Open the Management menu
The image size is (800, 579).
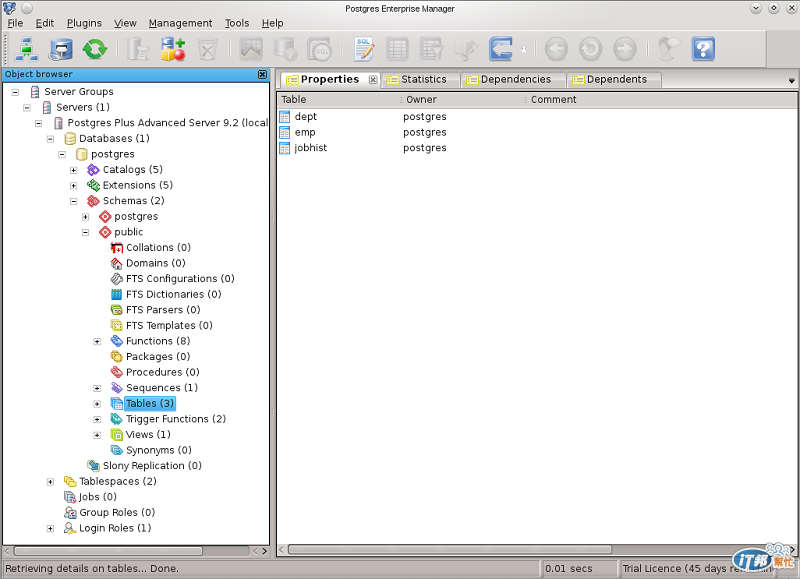point(180,23)
